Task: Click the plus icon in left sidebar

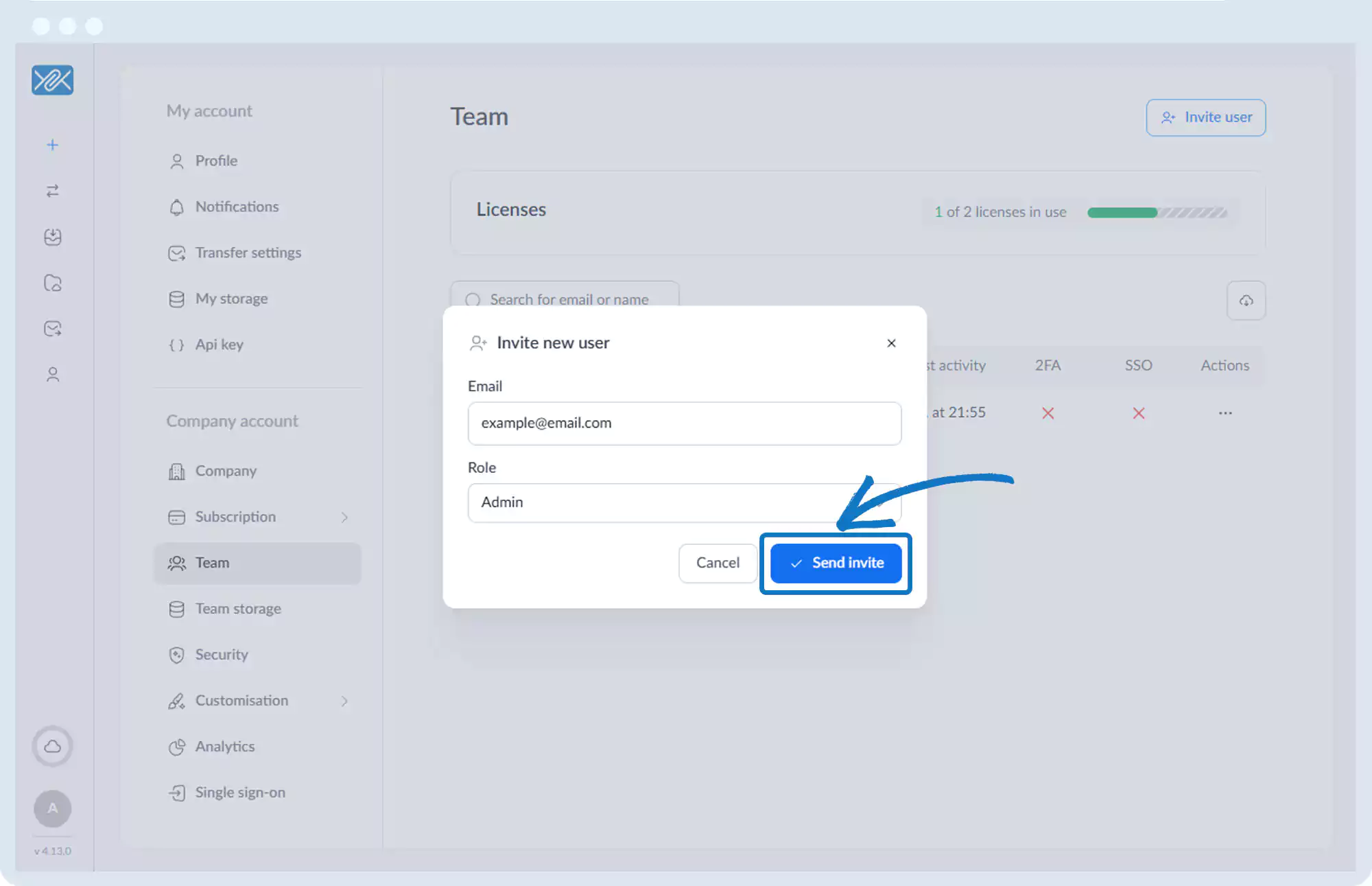Action: point(52,145)
